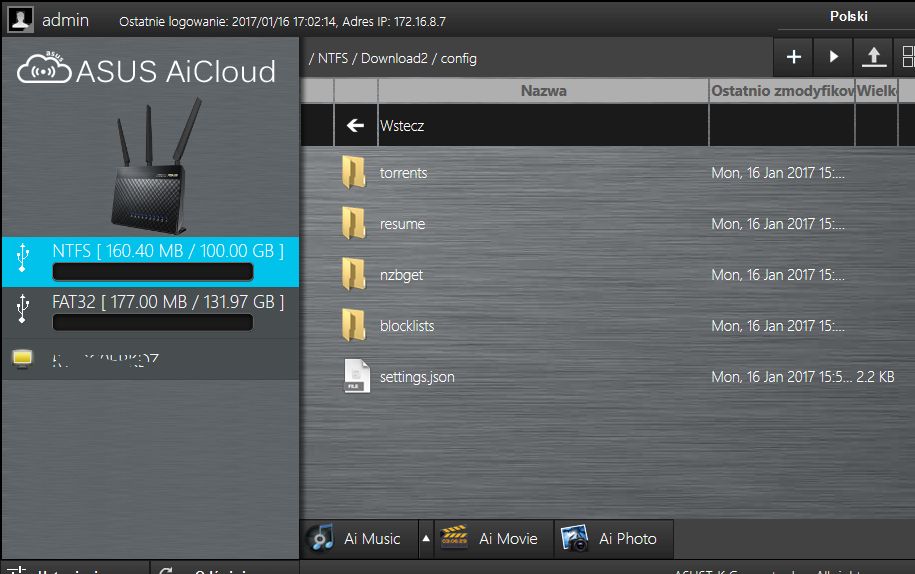Click the ASUS AiCloud cloud logo

(44, 68)
